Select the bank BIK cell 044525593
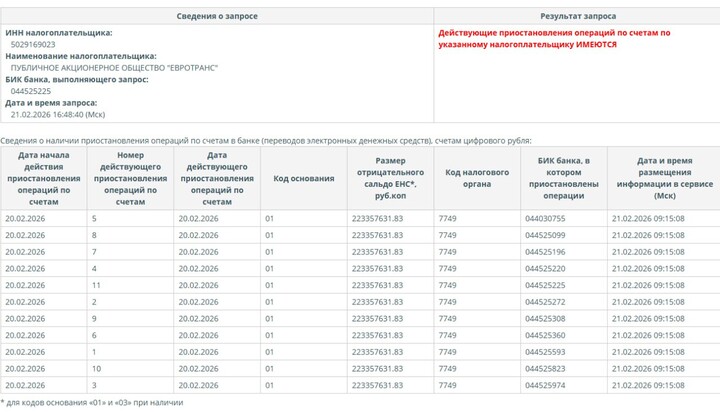The height and width of the screenshot is (412, 720). click(x=544, y=352)
